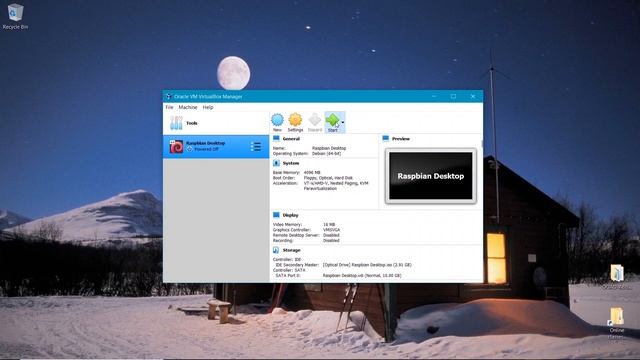Screen dimensions: 640x360
Task: Click the New virtual machine toolbar icon
Action: tap(277, 120)
